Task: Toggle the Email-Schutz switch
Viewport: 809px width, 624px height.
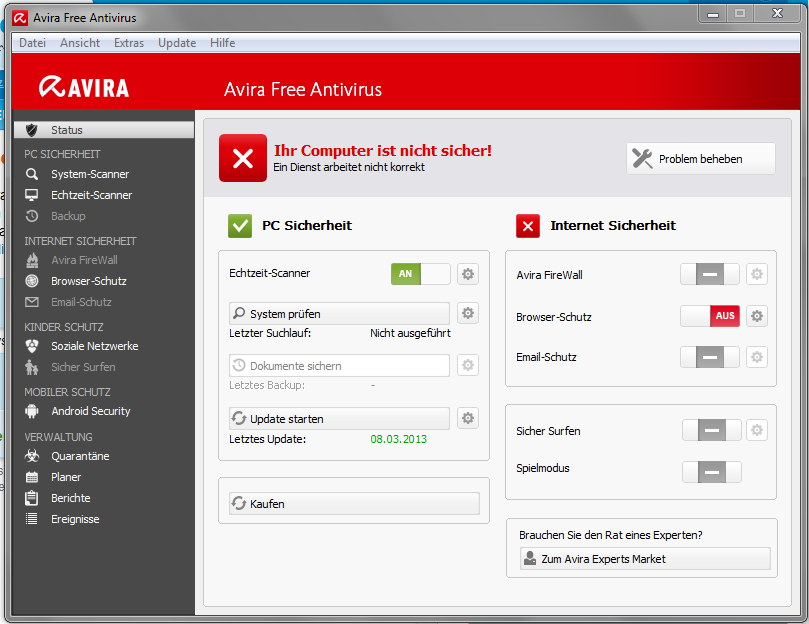Action: pyautogui.click(x=710, y=357)
